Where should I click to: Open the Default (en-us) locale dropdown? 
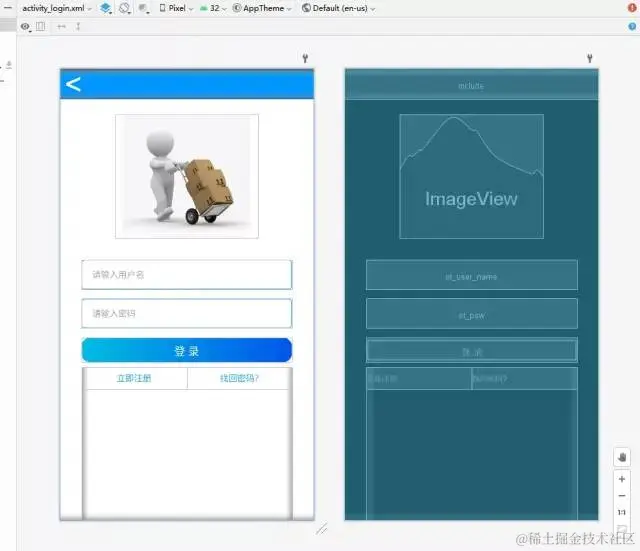coord(338,8)
